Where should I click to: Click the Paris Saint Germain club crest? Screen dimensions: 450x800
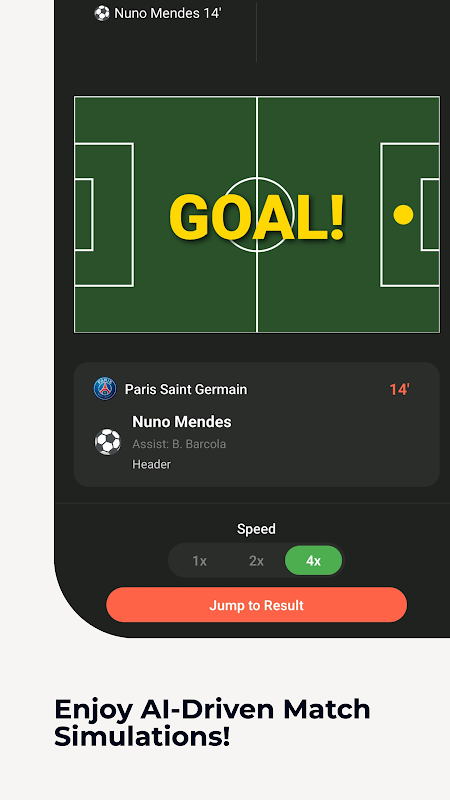105,389
